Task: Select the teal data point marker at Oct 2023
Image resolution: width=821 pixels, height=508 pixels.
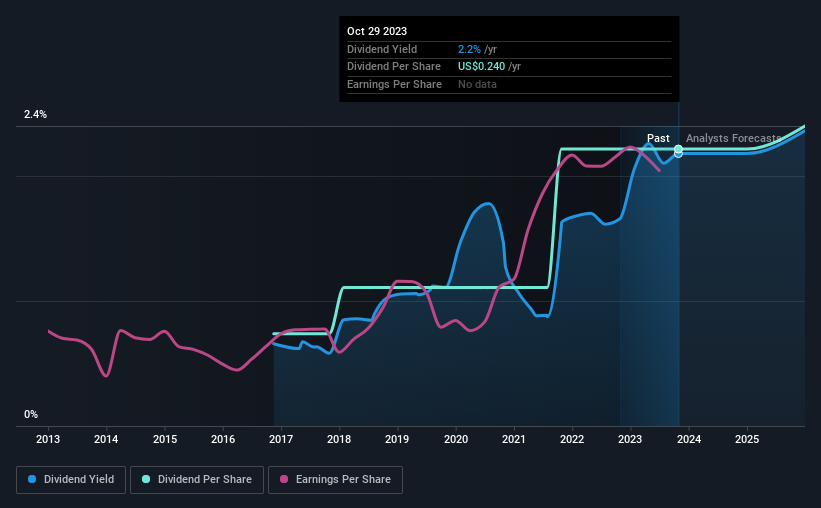Action: [x=678, y=149]
